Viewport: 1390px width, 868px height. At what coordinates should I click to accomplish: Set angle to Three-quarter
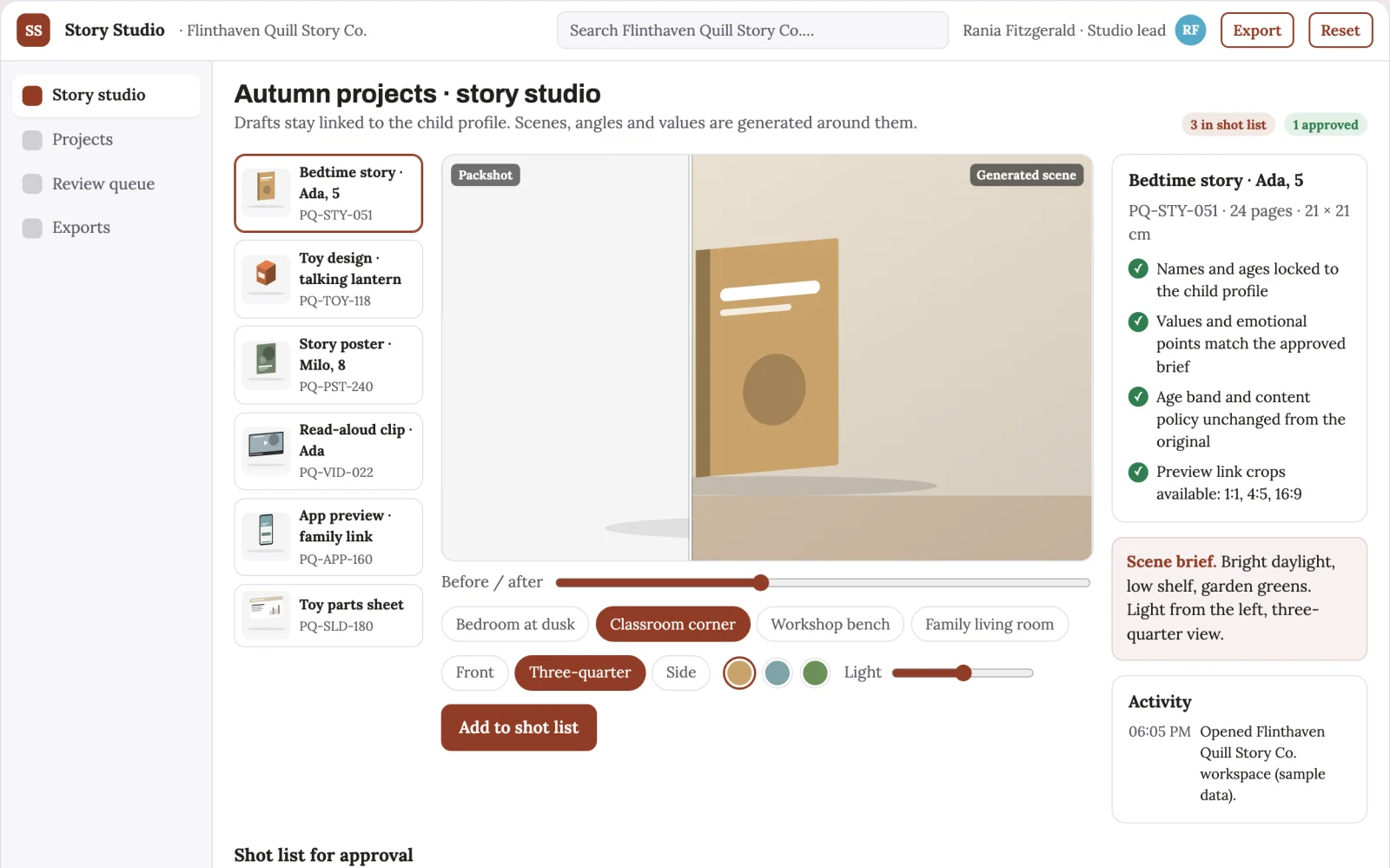[579, 673]
